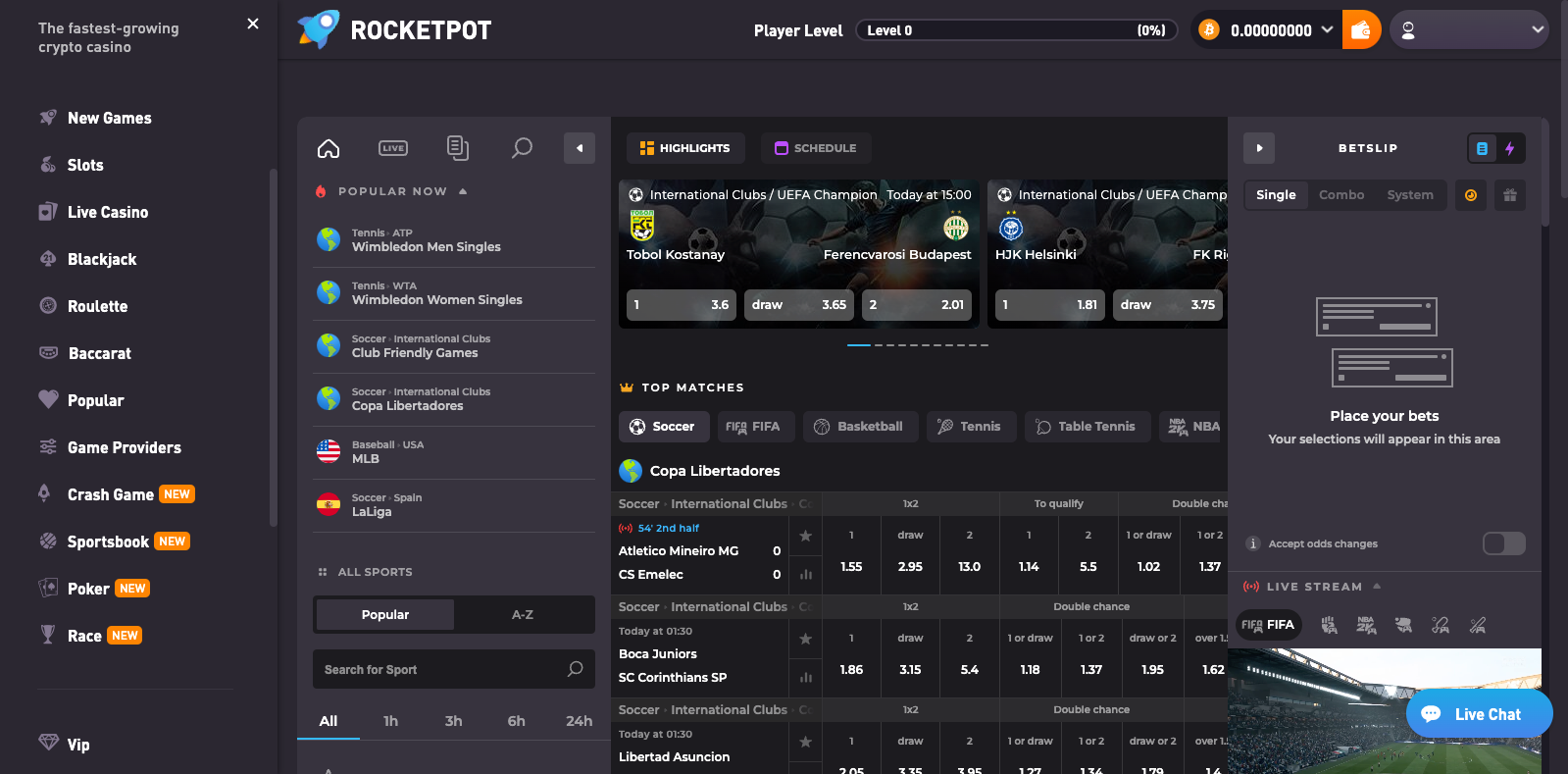Show All time events tab

point(329,721)
